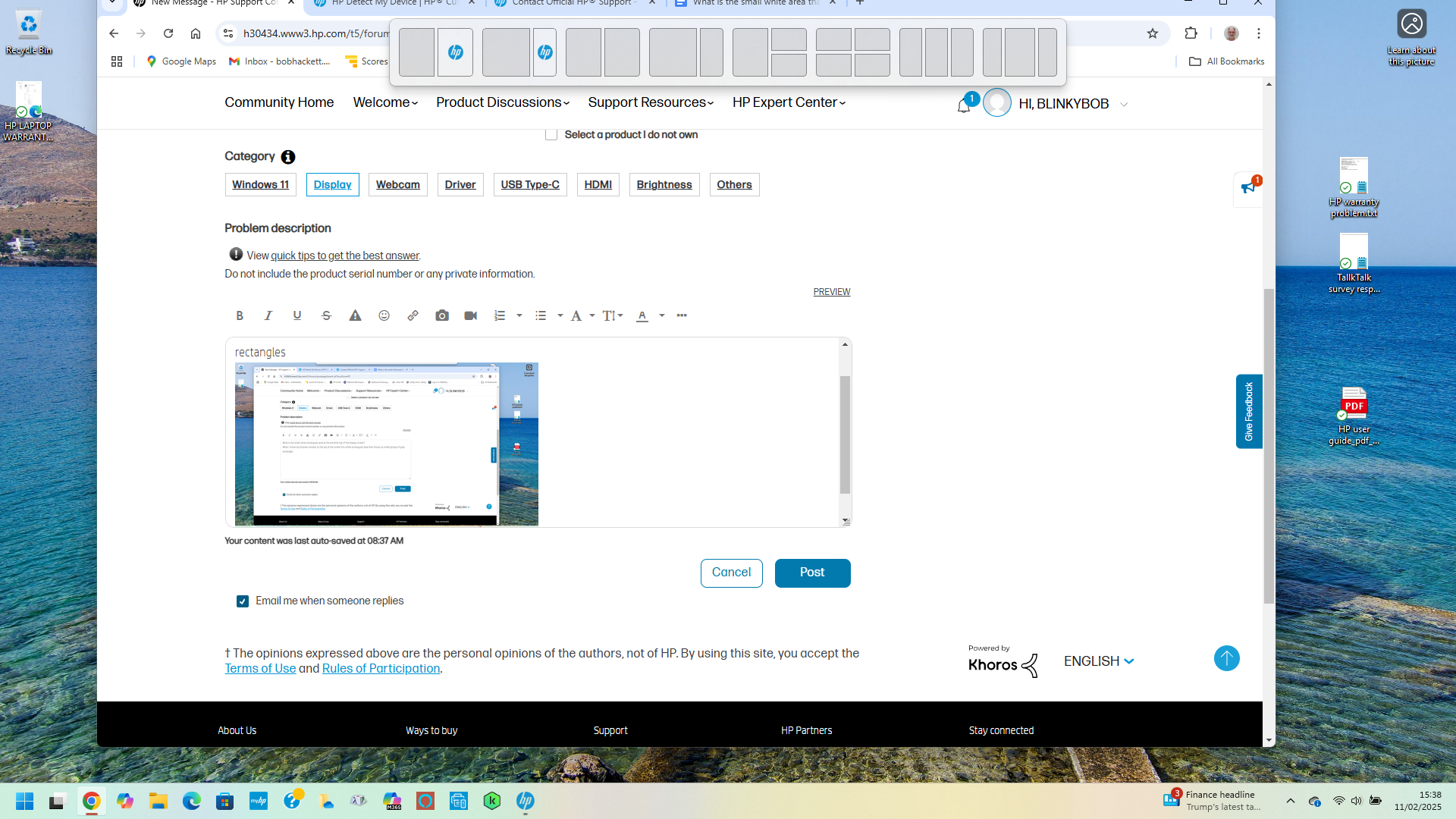Open File Explorer from the taskbar
The width and height of the screenshot is (1456, 819).
158,801
